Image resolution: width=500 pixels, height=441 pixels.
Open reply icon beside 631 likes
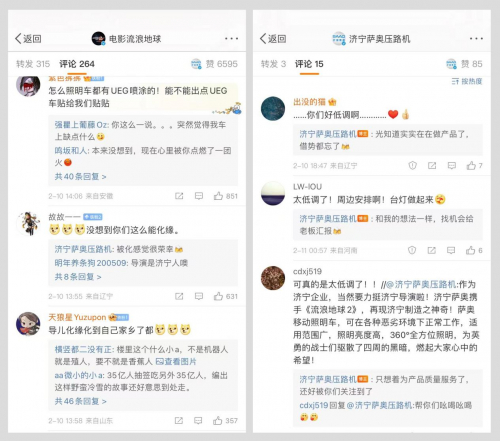coord(199,296)
